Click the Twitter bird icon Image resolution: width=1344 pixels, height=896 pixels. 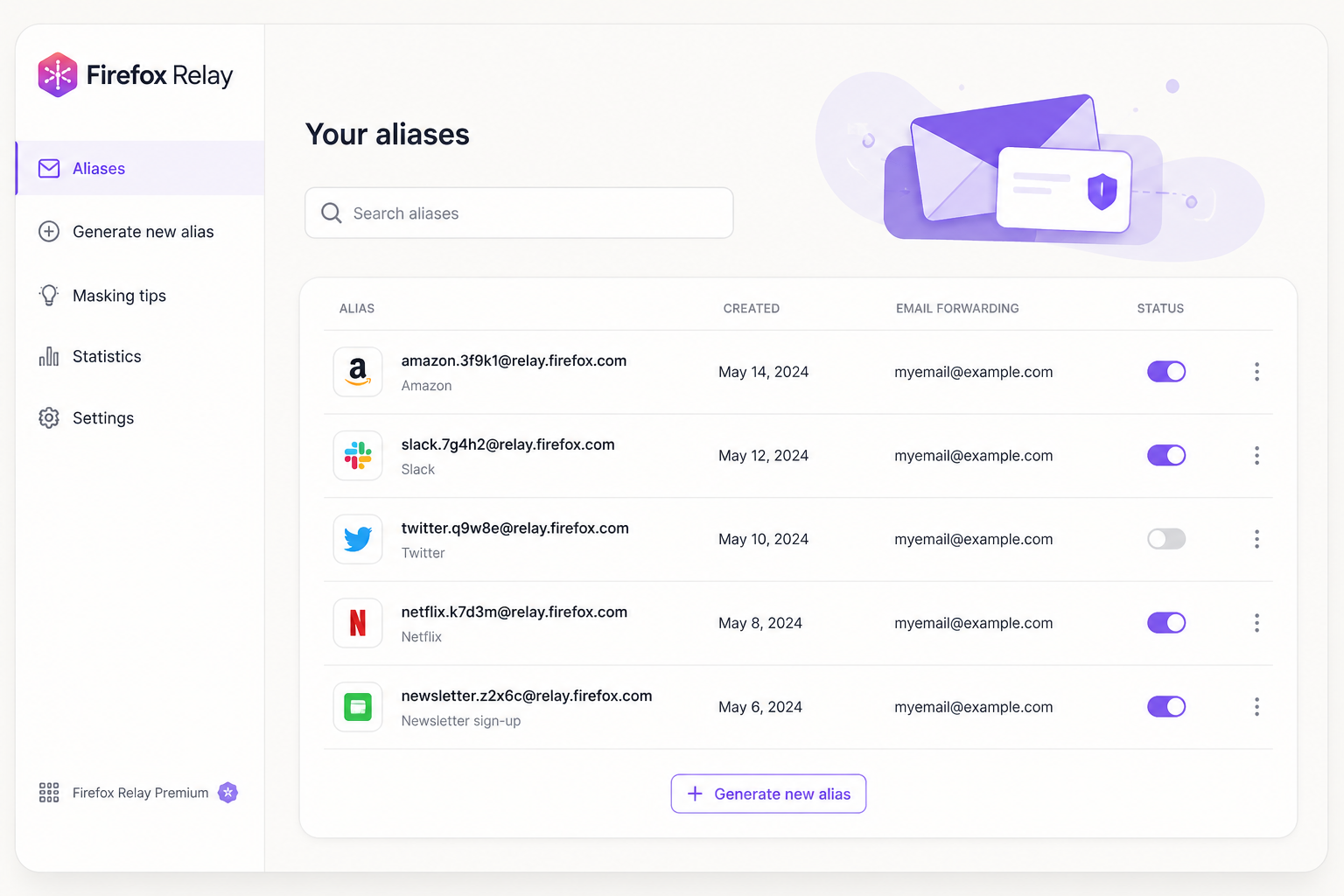pos(358,539)
